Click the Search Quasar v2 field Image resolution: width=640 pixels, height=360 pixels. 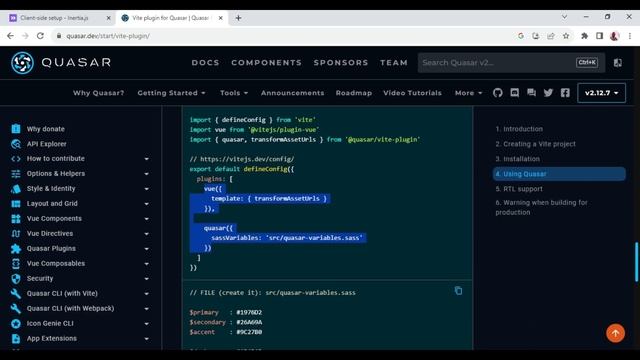coord(511,62)
